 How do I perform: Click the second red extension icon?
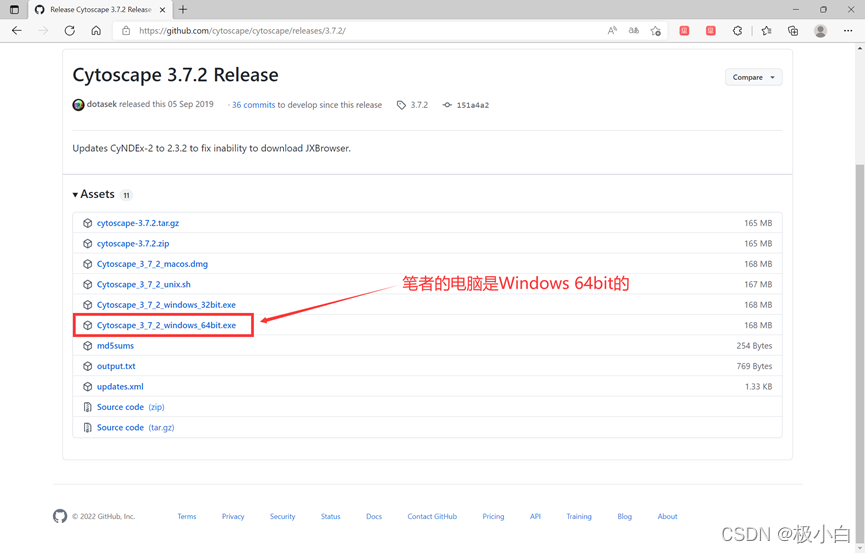click(x=711, y=31)
